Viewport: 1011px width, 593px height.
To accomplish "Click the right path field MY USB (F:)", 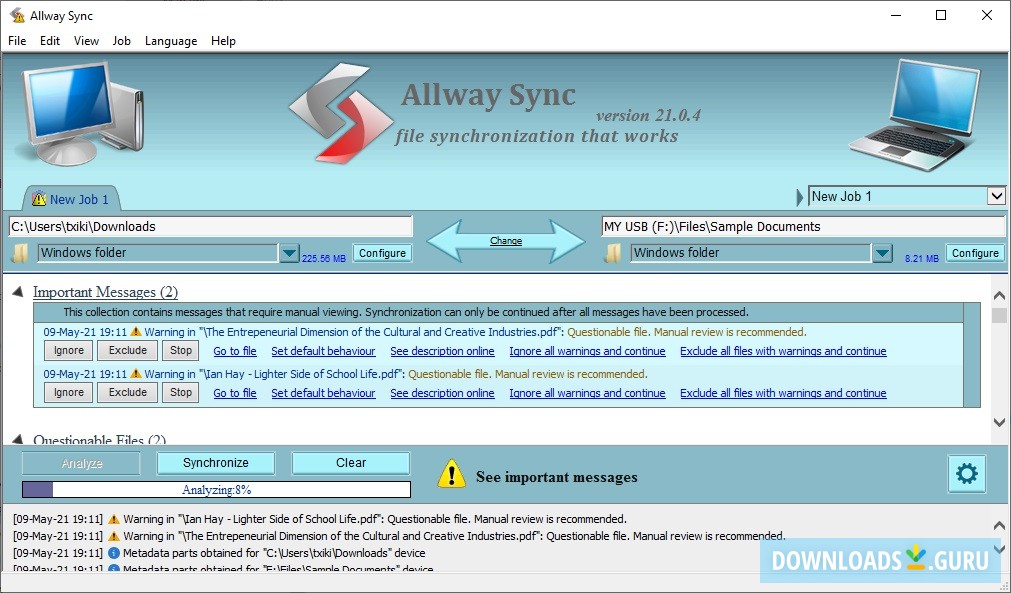I will [x=803, y=226].
